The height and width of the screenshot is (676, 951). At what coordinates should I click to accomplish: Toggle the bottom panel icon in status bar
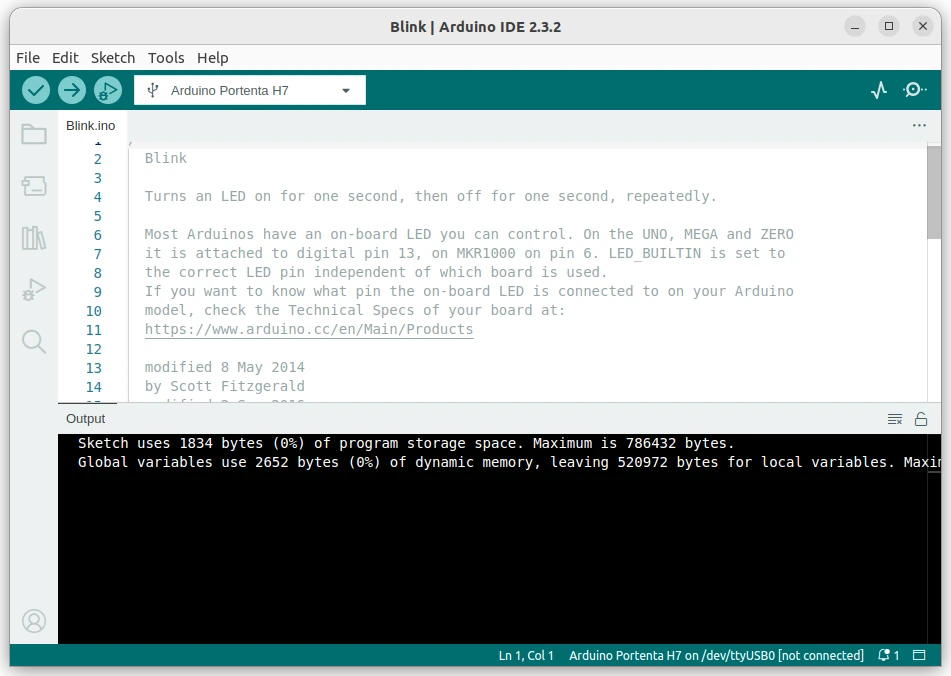click(x=919, y=655)
